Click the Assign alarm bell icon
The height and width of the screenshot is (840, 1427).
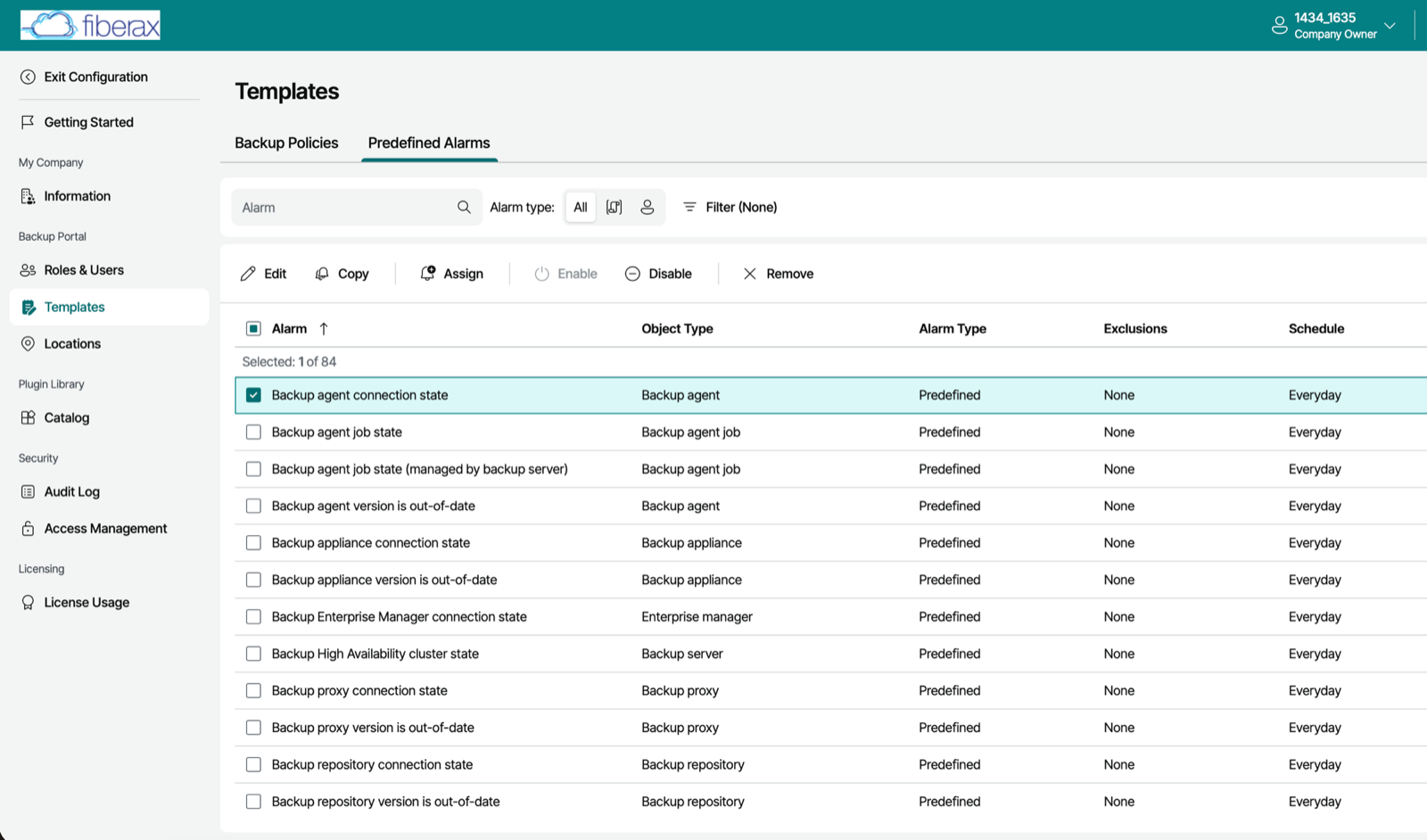pyautogui.click(x=428, y=274)
